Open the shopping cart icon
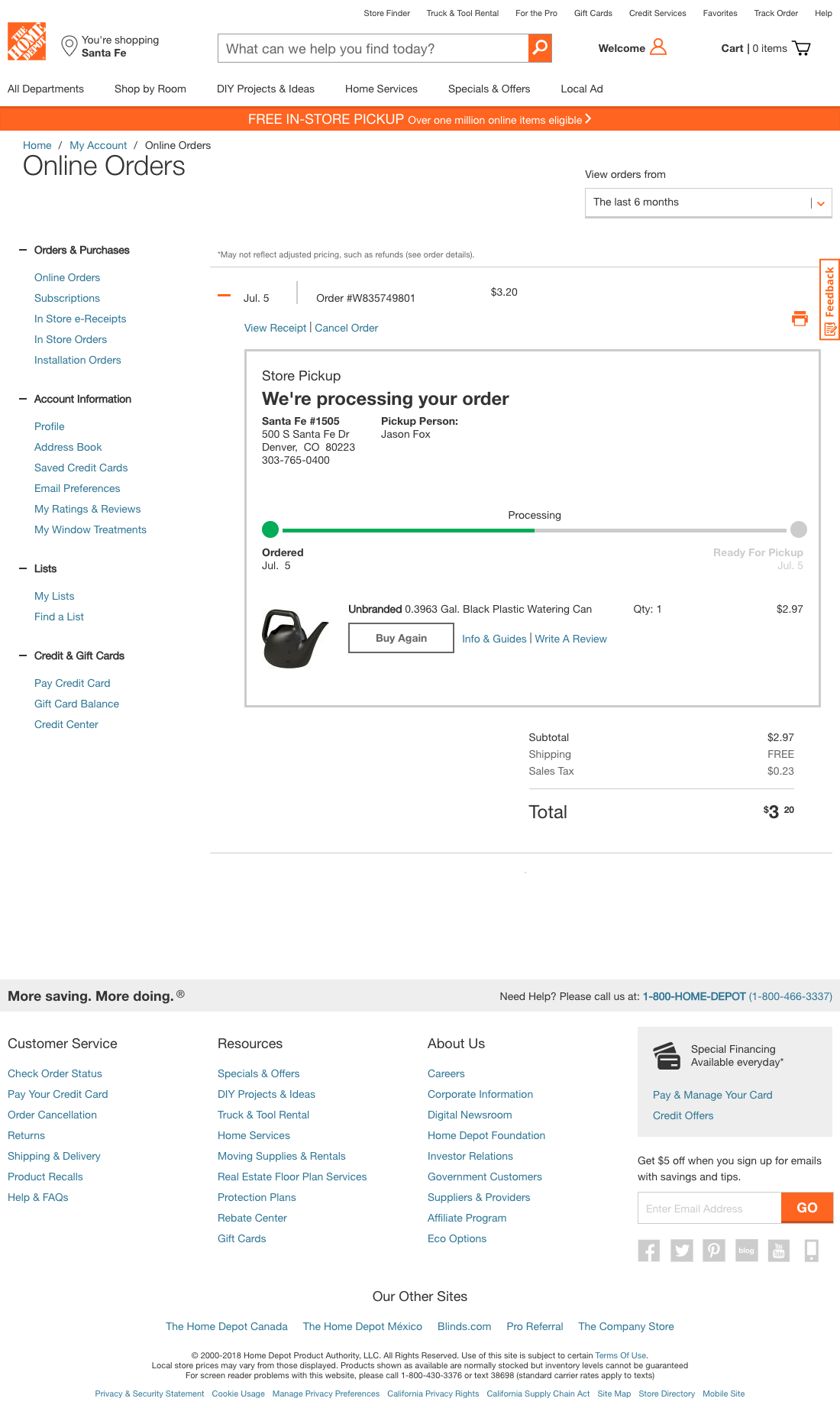The height and width of the screenshot is (1408, 840). pyautogui.click(x=801, y=48)
